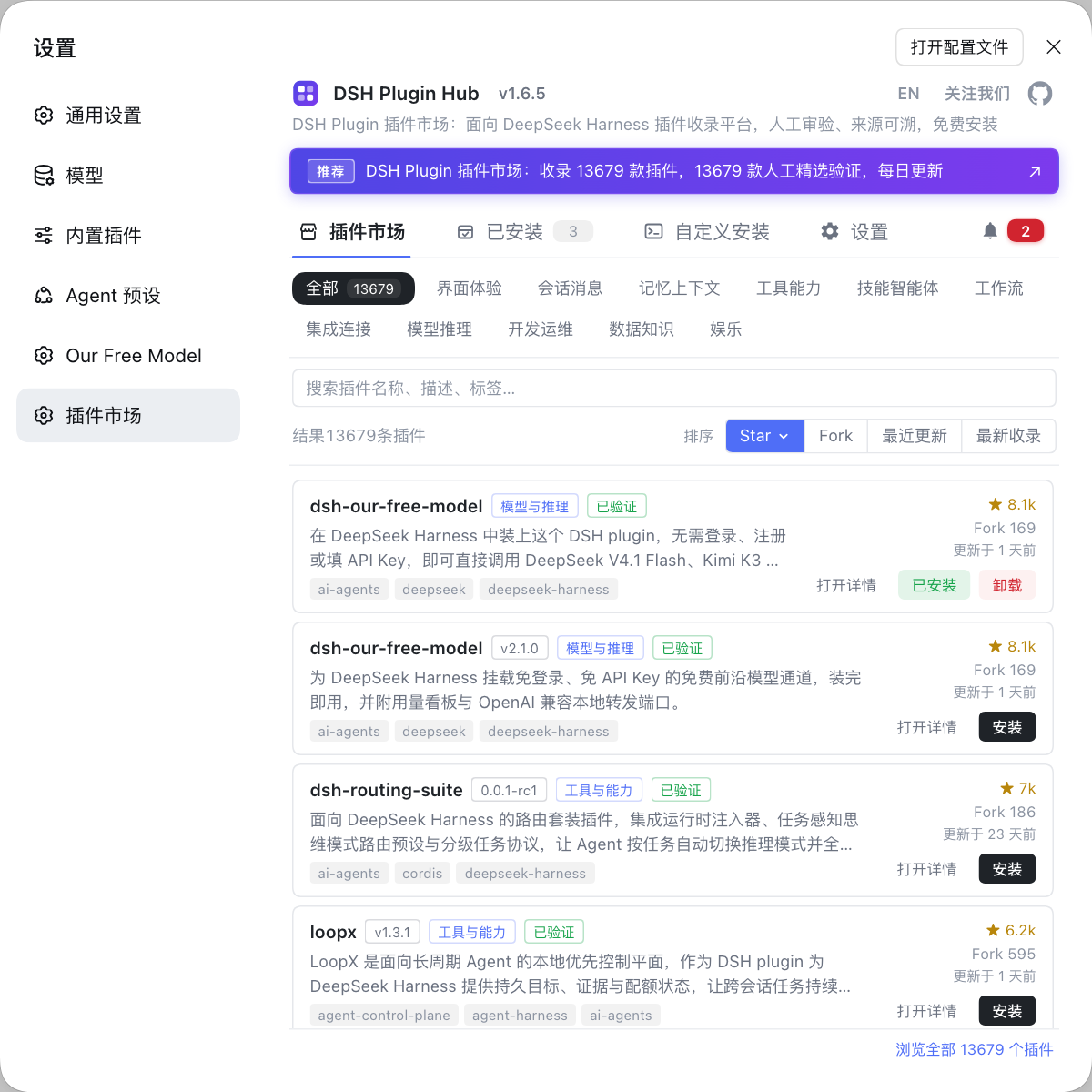Image resolution: width=1092 pixels, height=1092 pixels.
Task: Click the v2.1.0 version badge
Action: [x=520, y=648]
